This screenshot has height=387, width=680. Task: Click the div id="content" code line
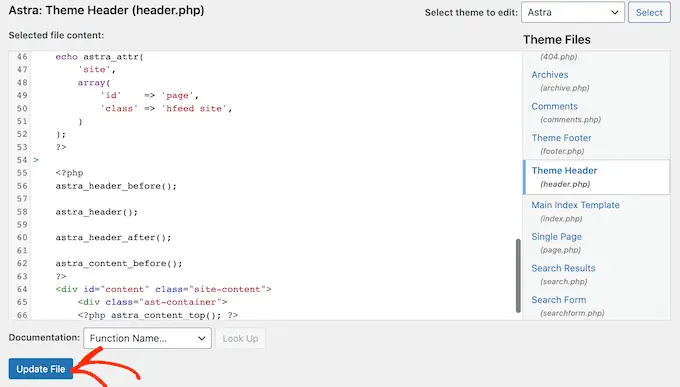click(163, 289)
